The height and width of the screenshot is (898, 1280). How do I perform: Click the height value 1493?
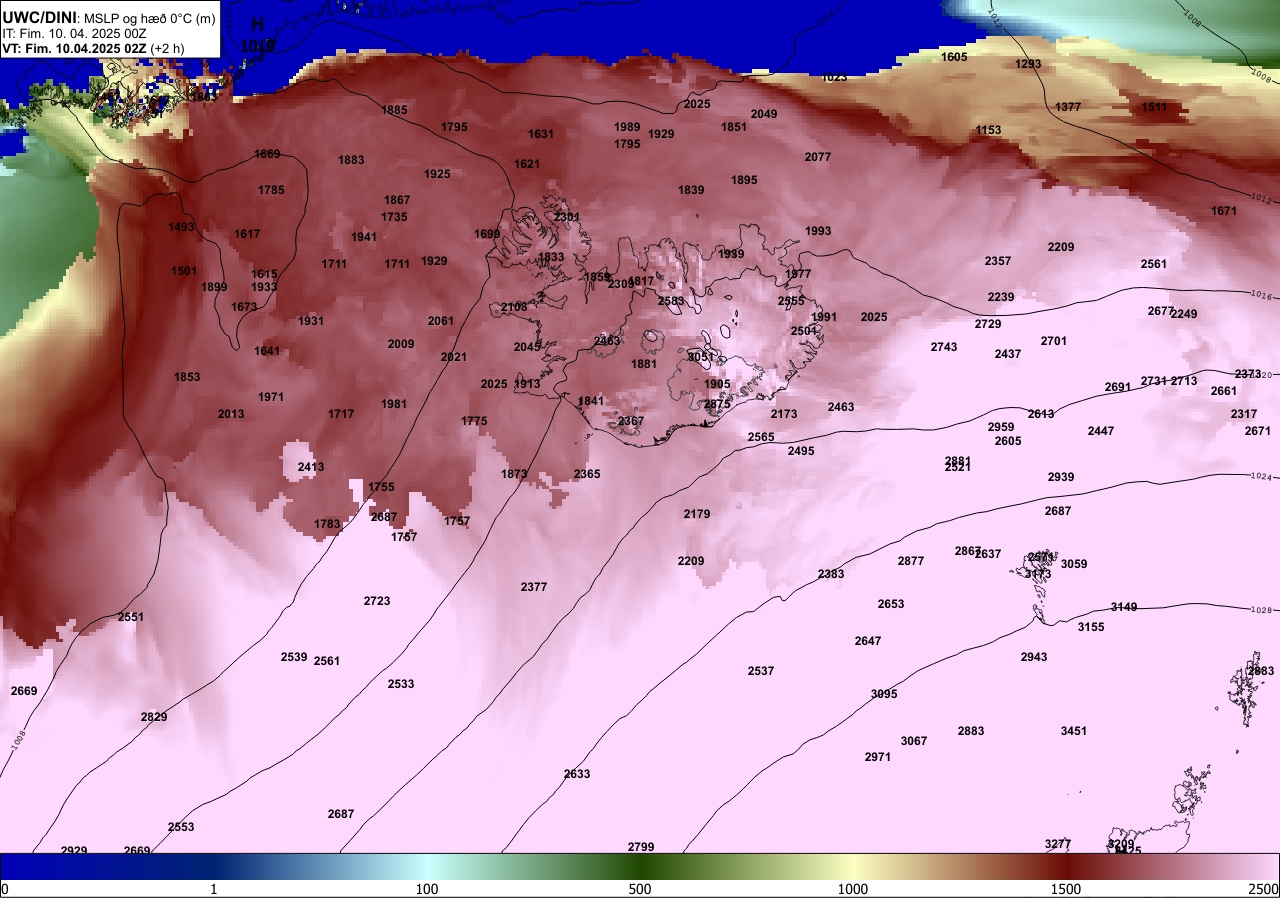click(181, 227)
